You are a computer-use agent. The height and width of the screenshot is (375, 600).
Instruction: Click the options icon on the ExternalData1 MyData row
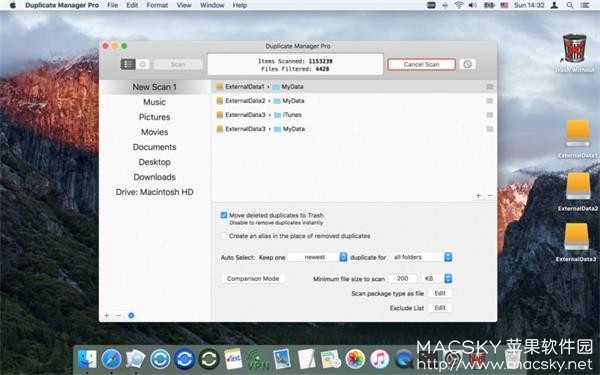point(489,87)
